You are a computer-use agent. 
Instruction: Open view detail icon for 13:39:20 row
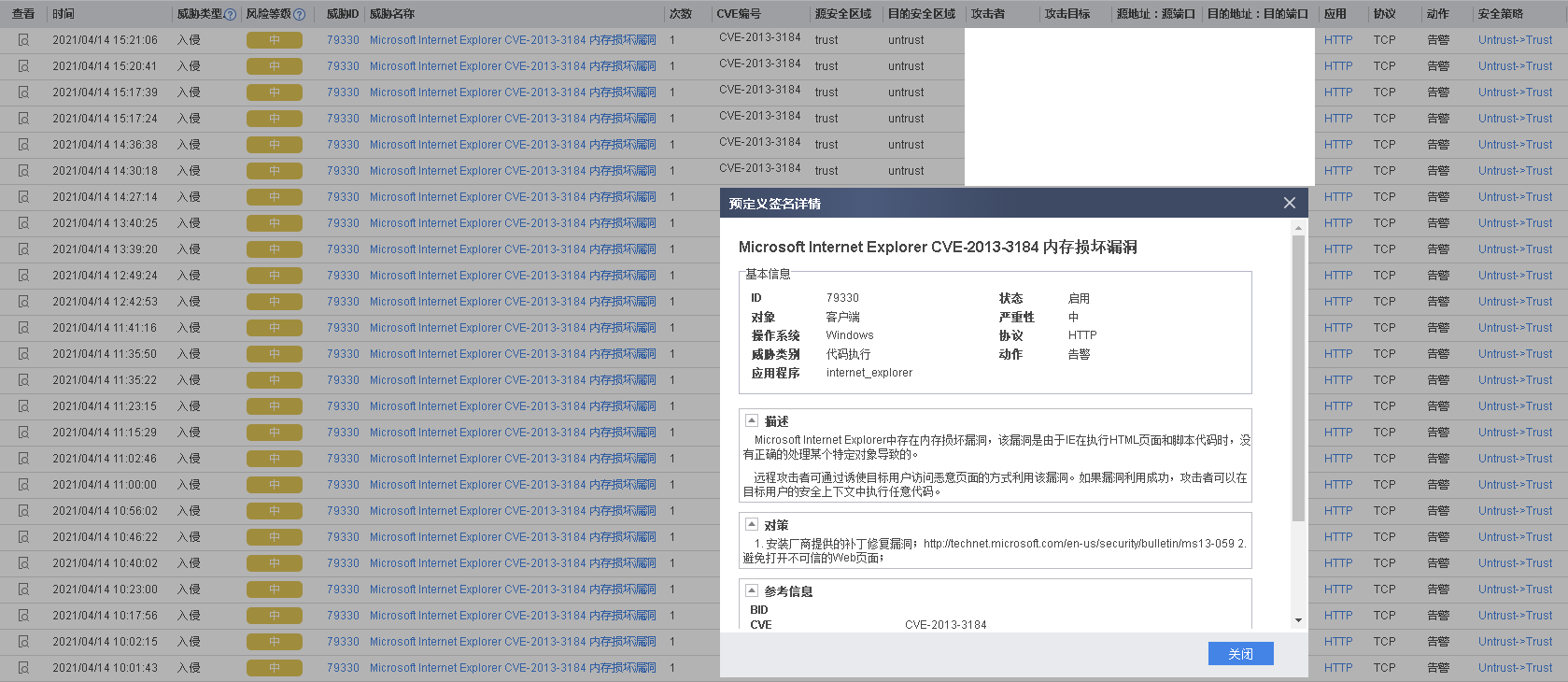coord(23,249)
